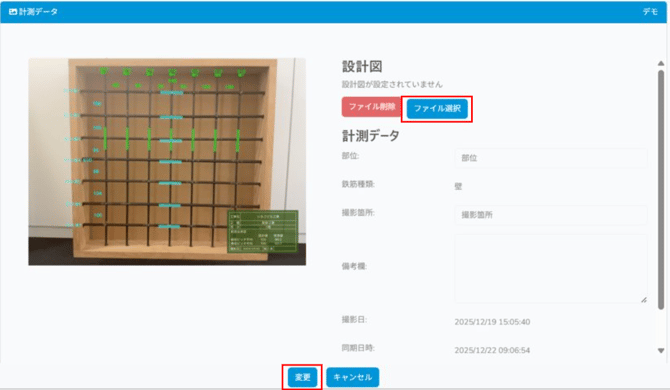The width and height of the screenshot is (670, 390).
Task: Click the 計測データ section heading
Action: (370, 136)
